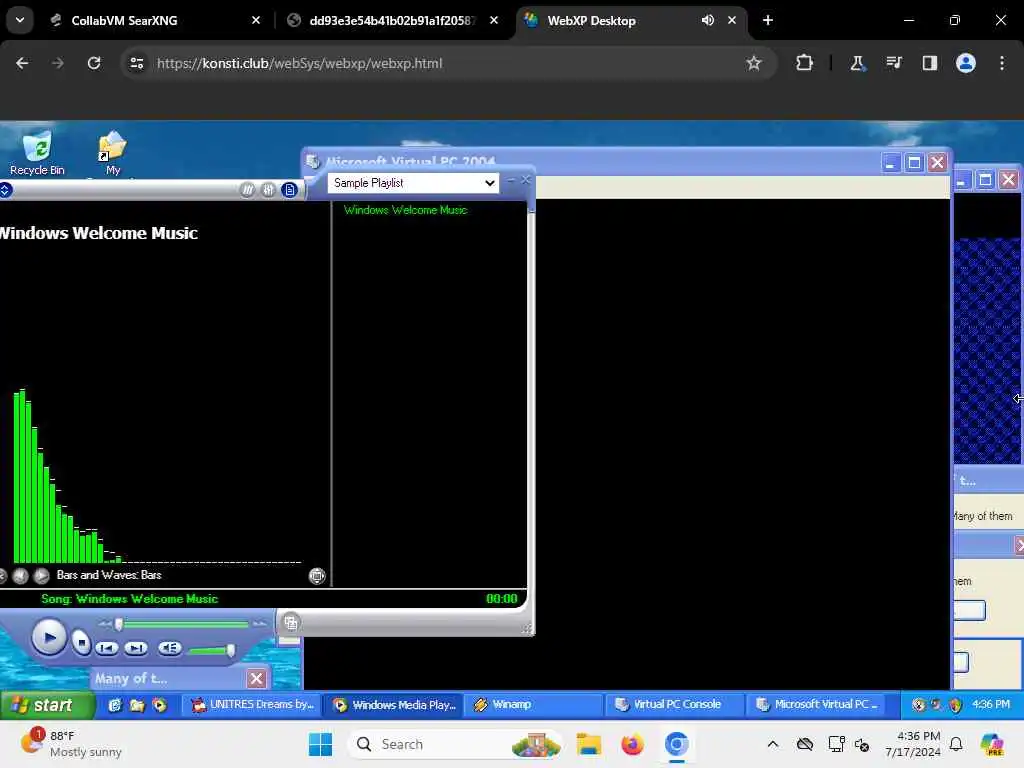Launch Firefox from Windows taskbar
1024x768 pixels.
(x=632, y=744)
